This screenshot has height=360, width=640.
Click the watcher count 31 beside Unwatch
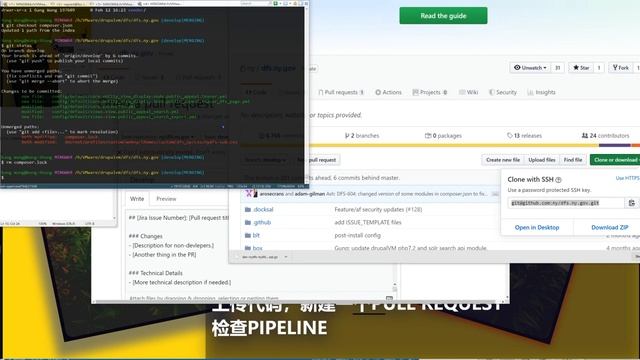558,68
